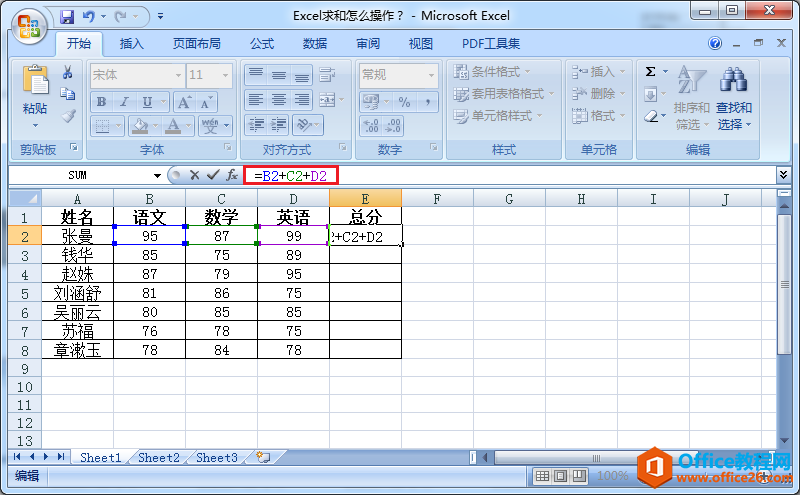Apply the font color A swatch

[x=173, y=126]
